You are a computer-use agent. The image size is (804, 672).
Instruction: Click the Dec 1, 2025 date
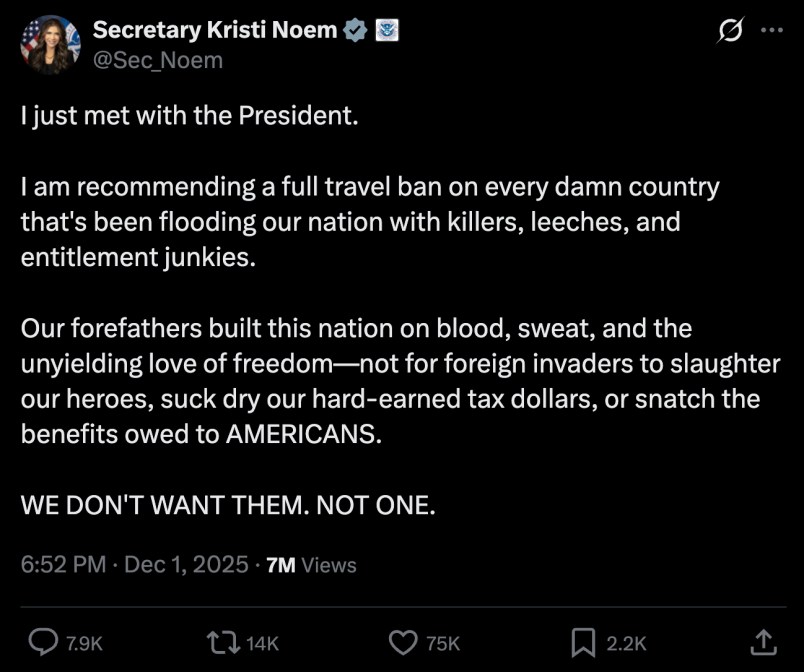click(x=186, y=564)
